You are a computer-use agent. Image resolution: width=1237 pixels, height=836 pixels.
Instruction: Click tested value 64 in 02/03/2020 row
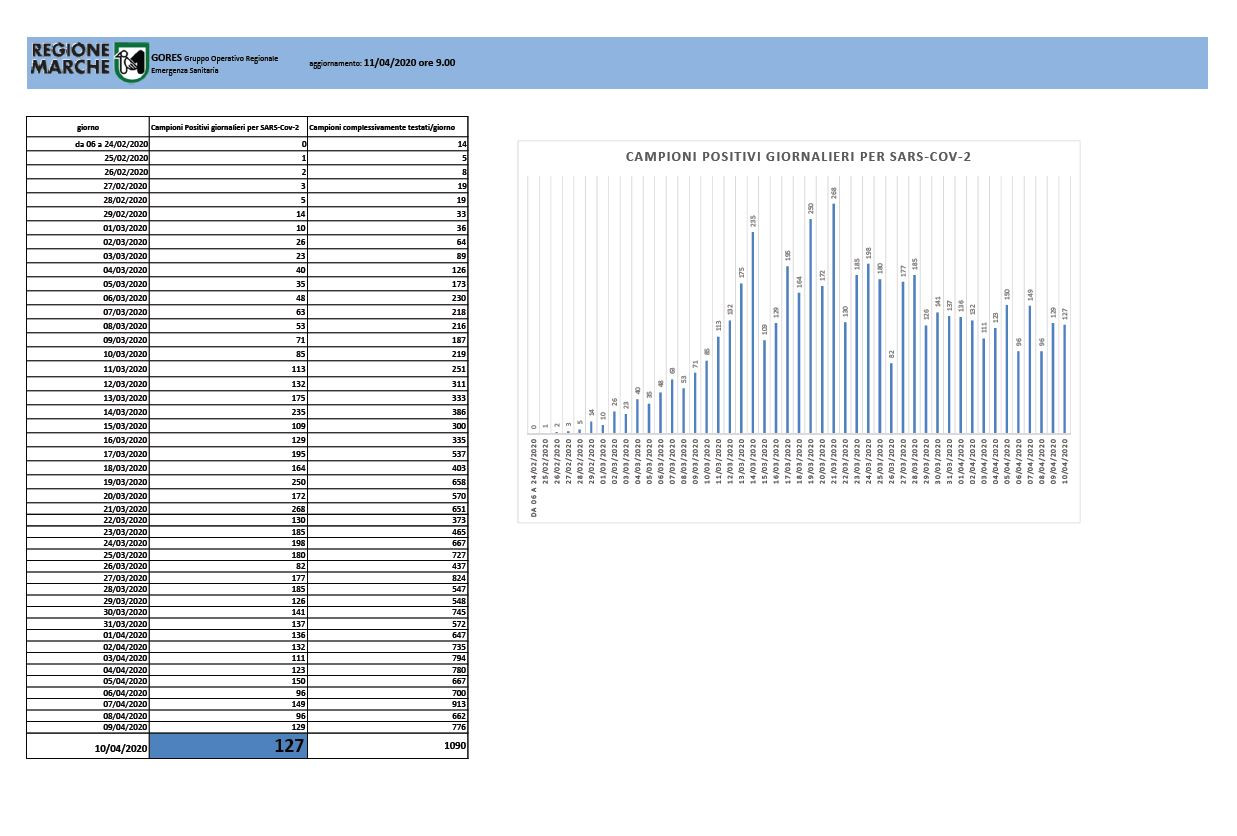pyautogui.click(x=388, y=242)
